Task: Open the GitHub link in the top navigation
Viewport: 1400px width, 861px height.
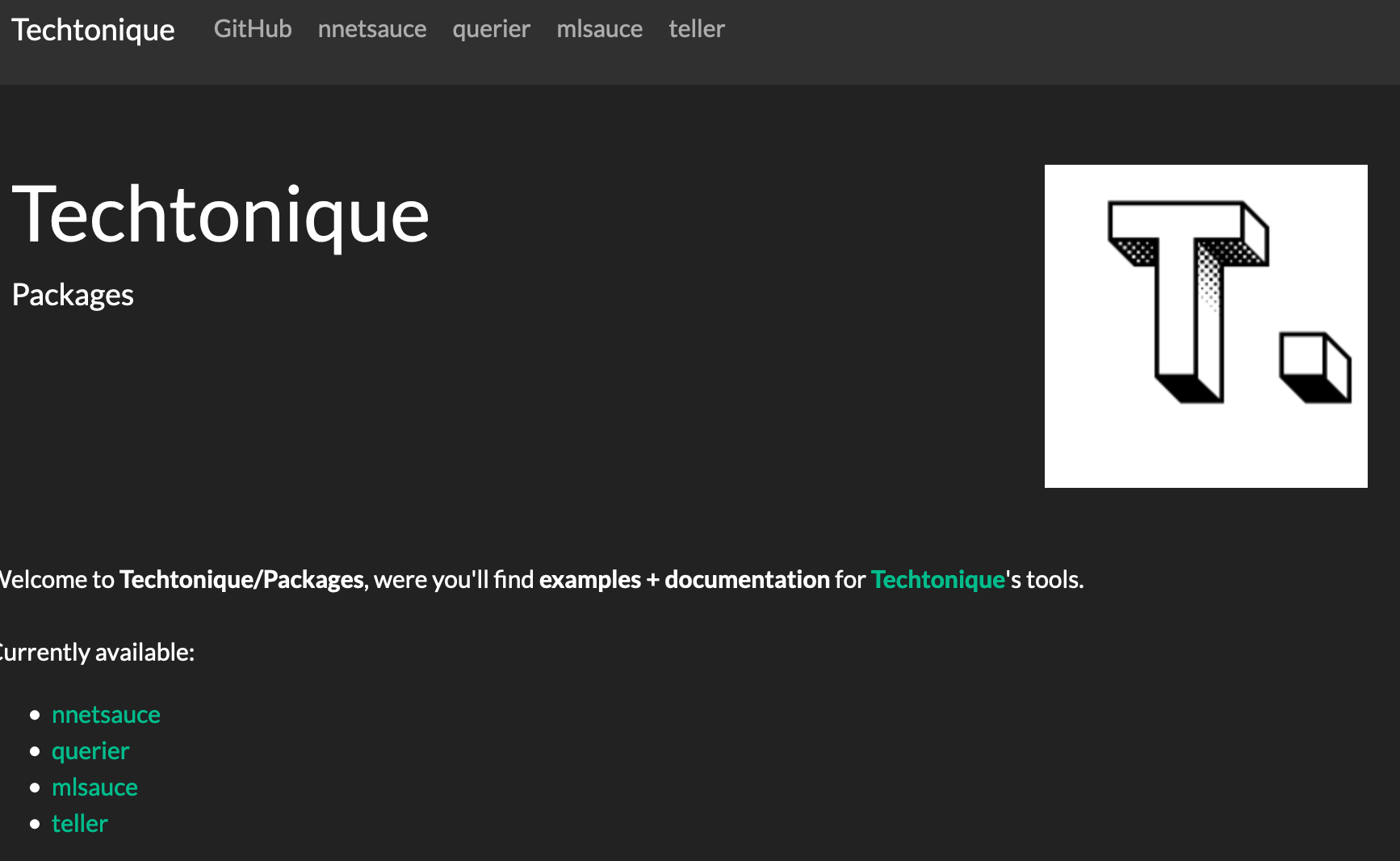Action: [x=252, y=30]
